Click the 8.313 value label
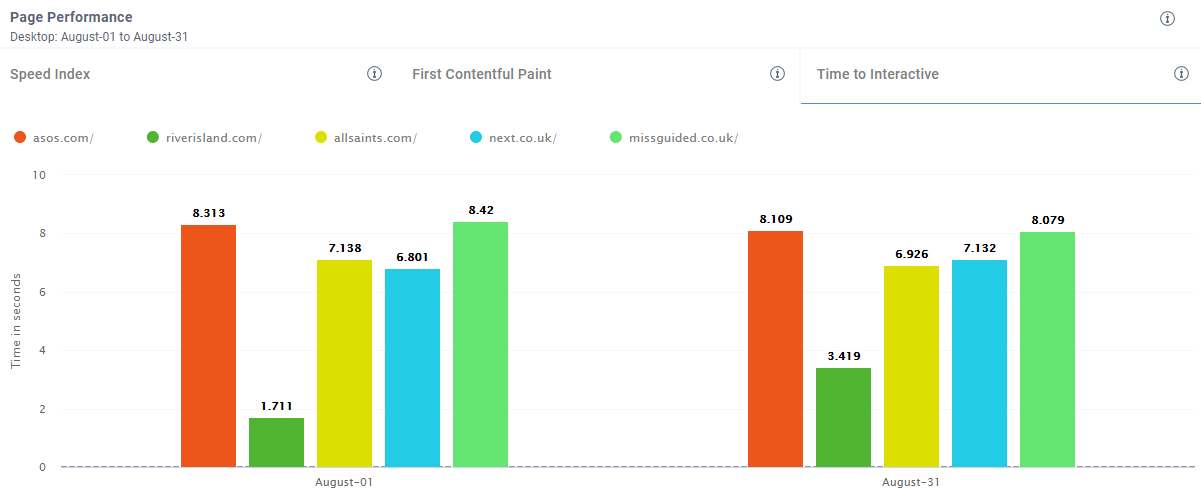 [208, 213]
